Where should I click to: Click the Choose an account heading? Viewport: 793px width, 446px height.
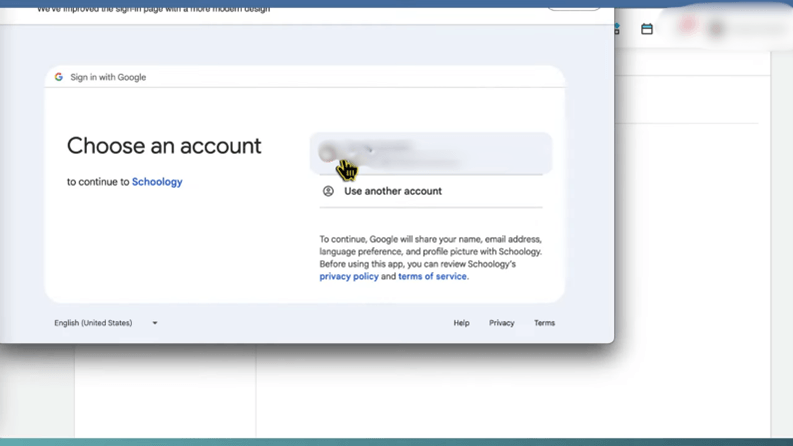tap(164, 146)
